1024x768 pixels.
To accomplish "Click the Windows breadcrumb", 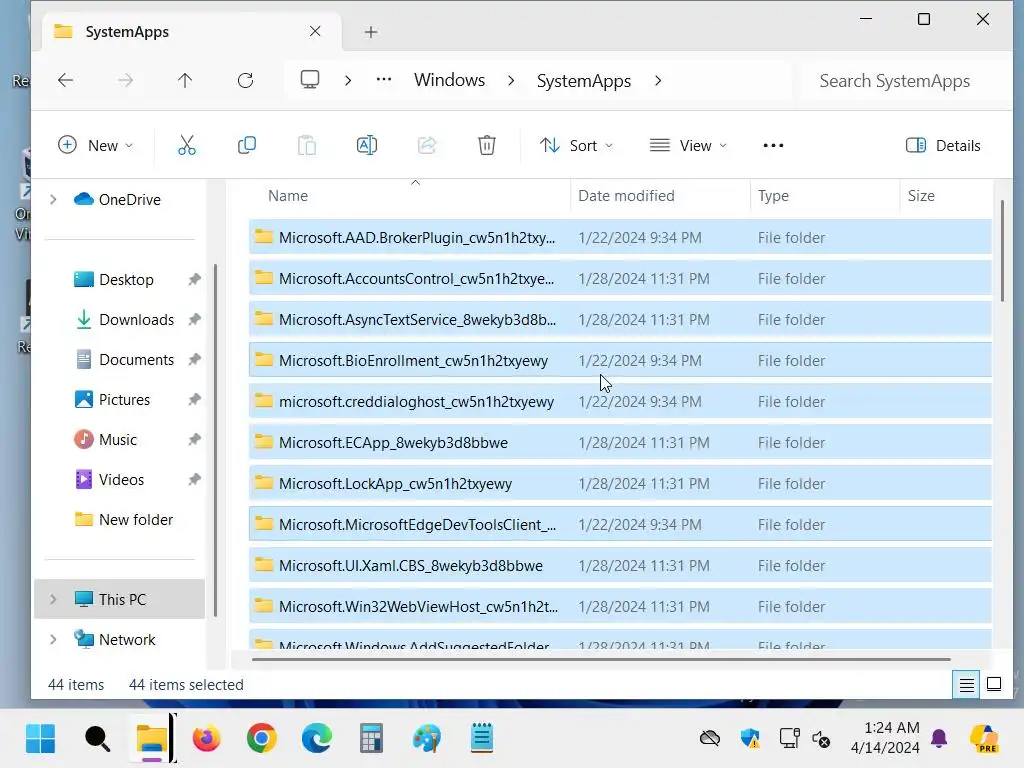I will click(449, 80).
